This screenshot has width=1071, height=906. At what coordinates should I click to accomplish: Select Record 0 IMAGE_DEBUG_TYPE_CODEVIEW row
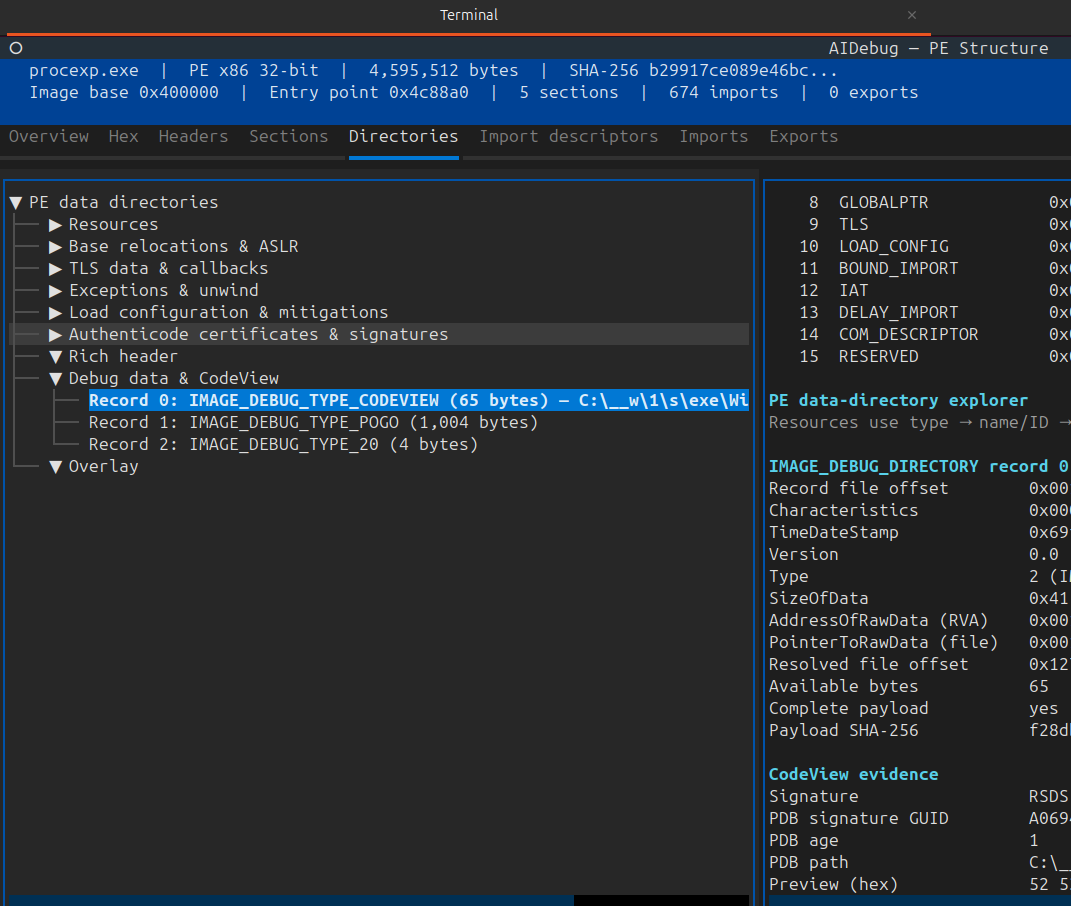tap(419, 400)
